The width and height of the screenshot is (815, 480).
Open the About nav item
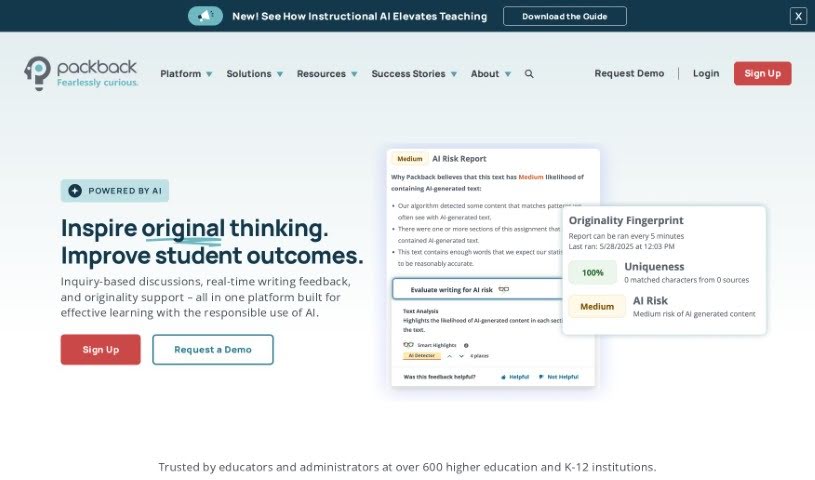click(485, 74)
